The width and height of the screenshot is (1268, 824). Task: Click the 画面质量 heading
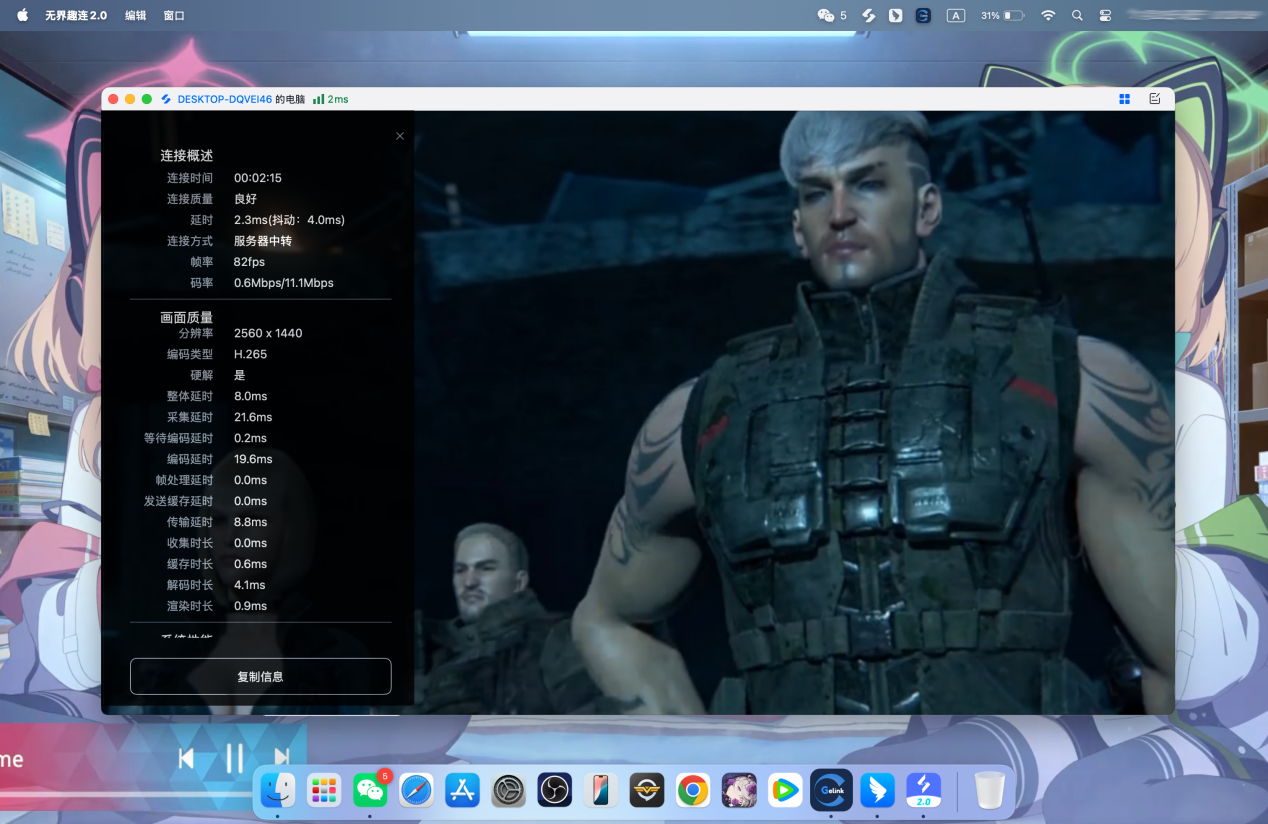click(x=187, y=317)
